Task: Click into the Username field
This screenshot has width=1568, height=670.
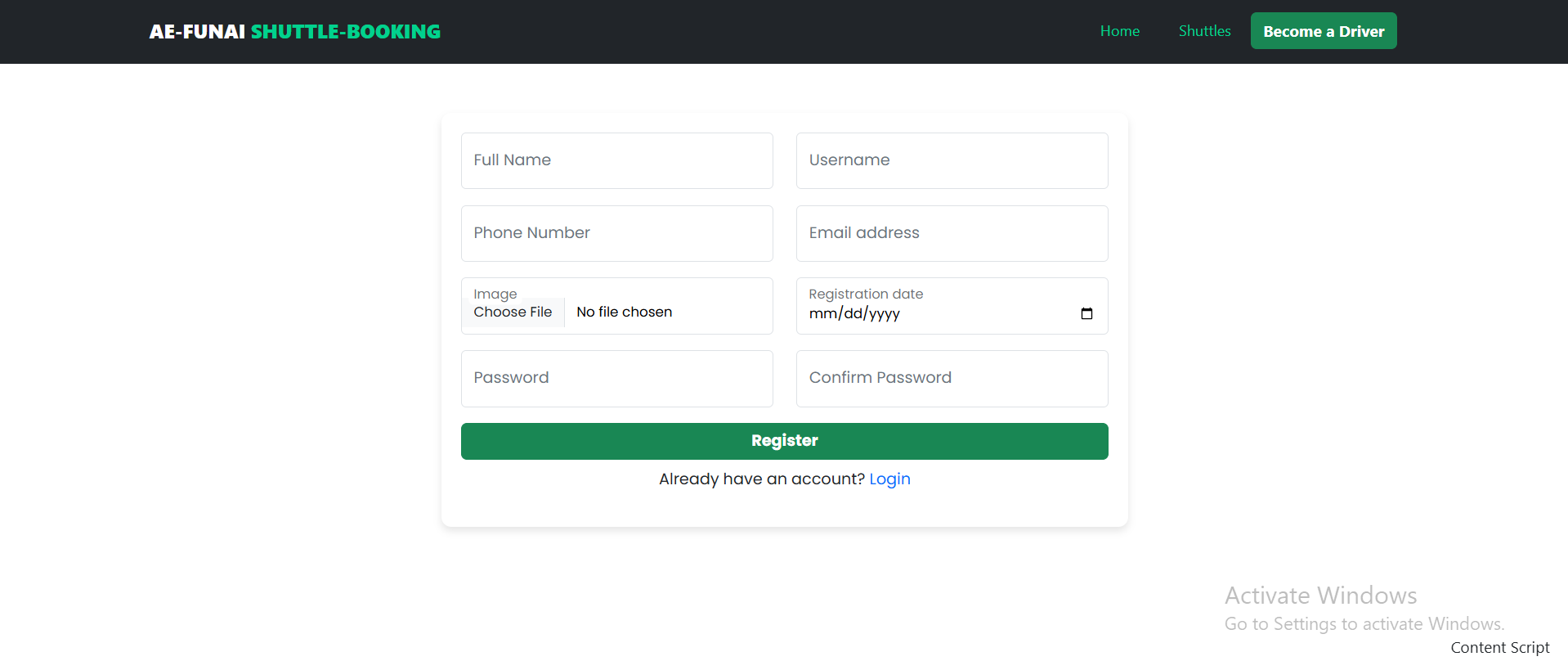Action: point(952,161)
